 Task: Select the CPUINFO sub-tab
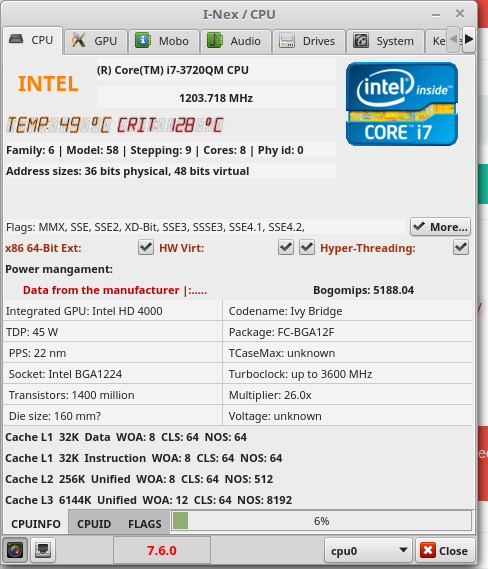point(36,524)
